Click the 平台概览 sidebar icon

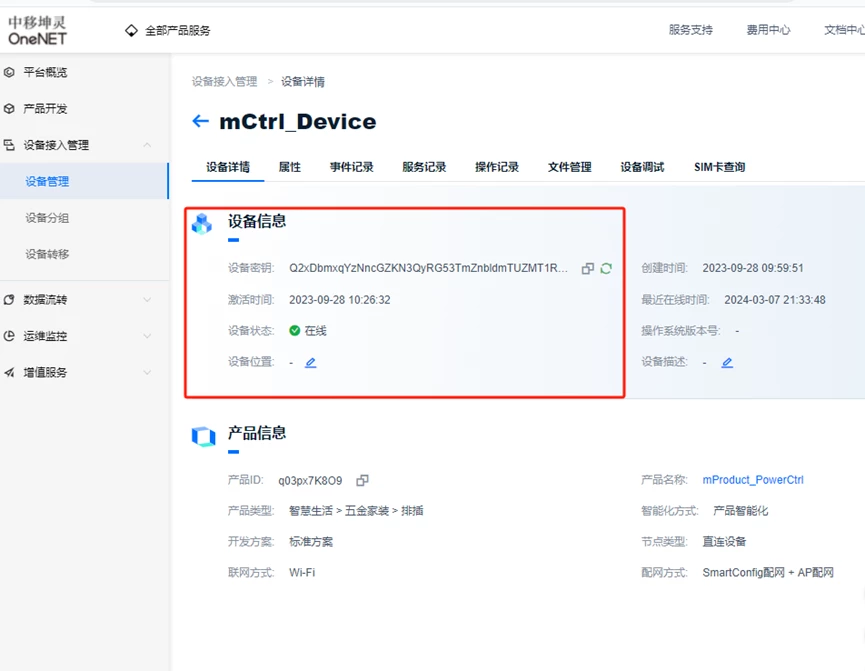coord(9,72)
